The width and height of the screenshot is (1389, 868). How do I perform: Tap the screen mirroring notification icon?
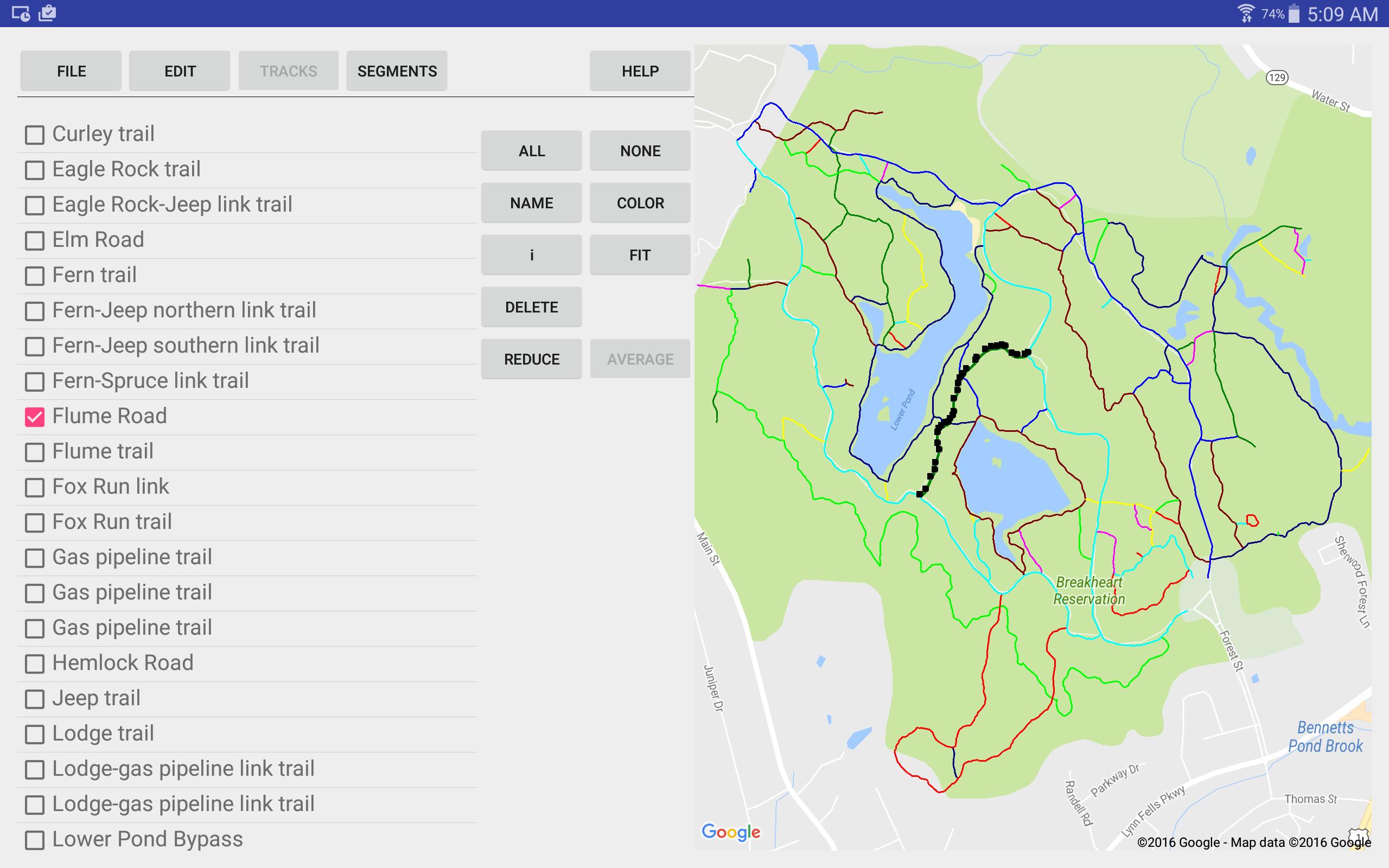tap(21, 13)
